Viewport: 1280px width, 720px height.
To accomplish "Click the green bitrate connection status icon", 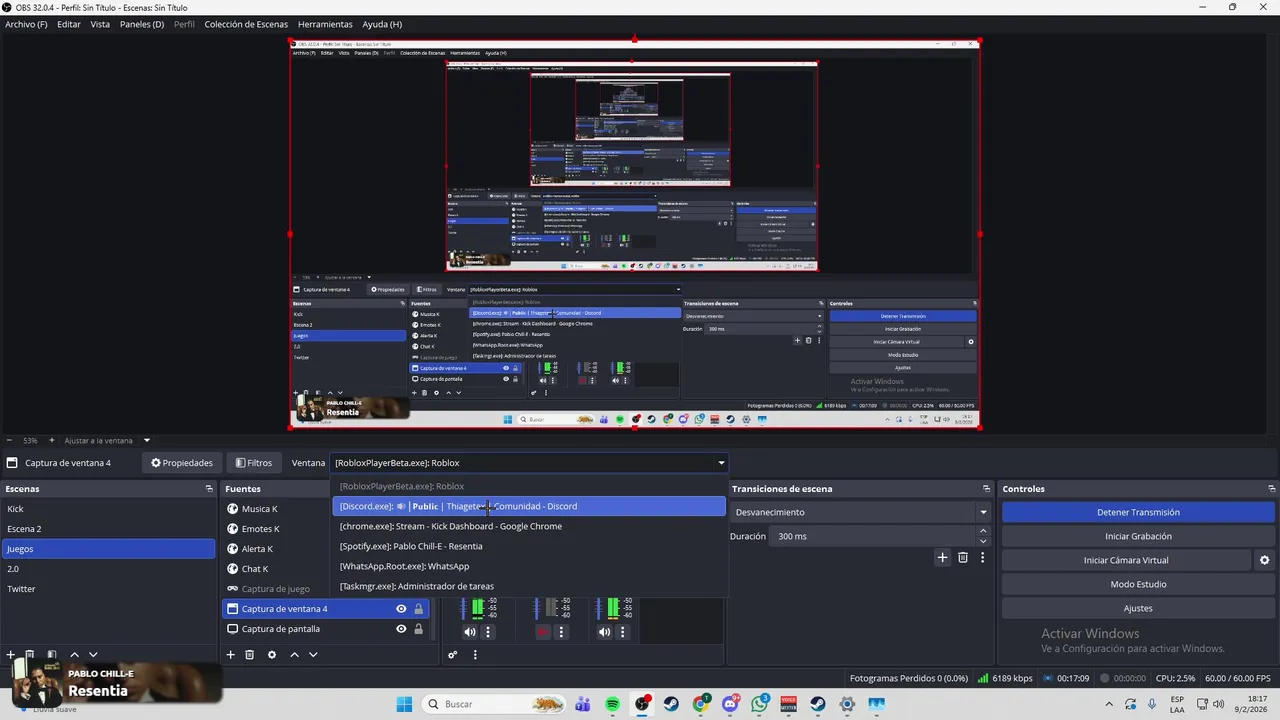I will click(983, 678).
